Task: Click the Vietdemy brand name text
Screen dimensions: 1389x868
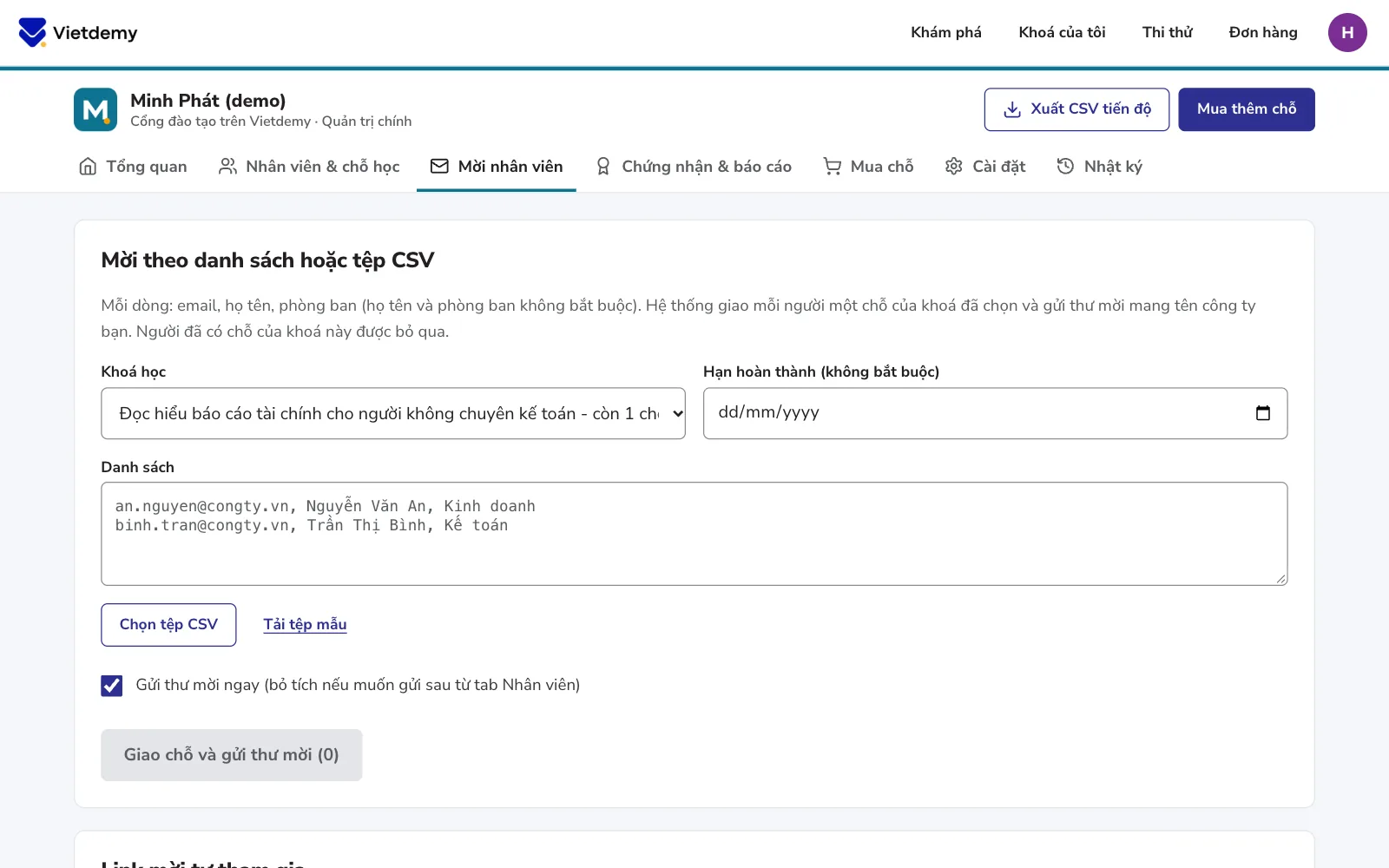Action: click(95, 33)
